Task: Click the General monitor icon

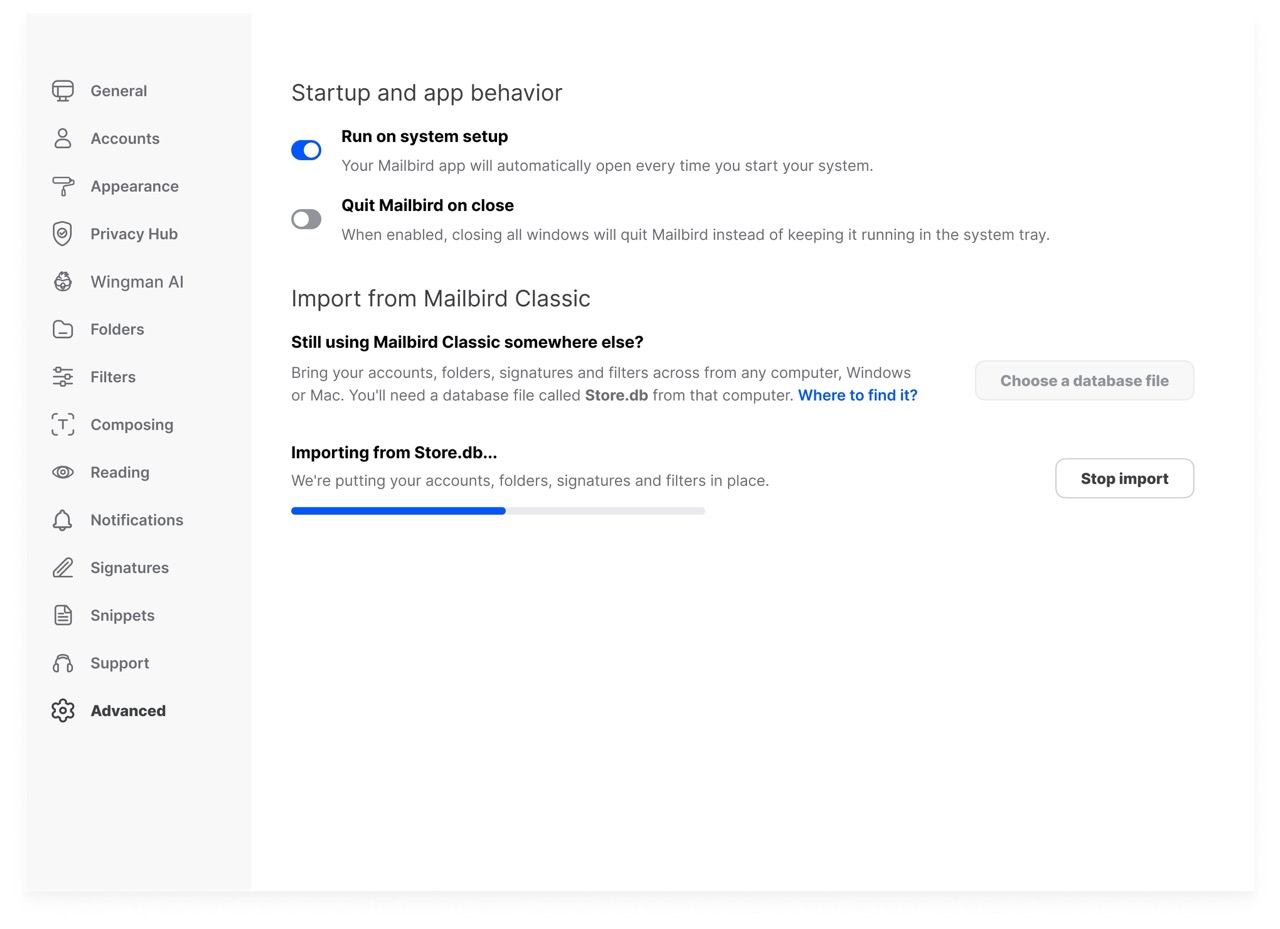Action: point(63,91)
